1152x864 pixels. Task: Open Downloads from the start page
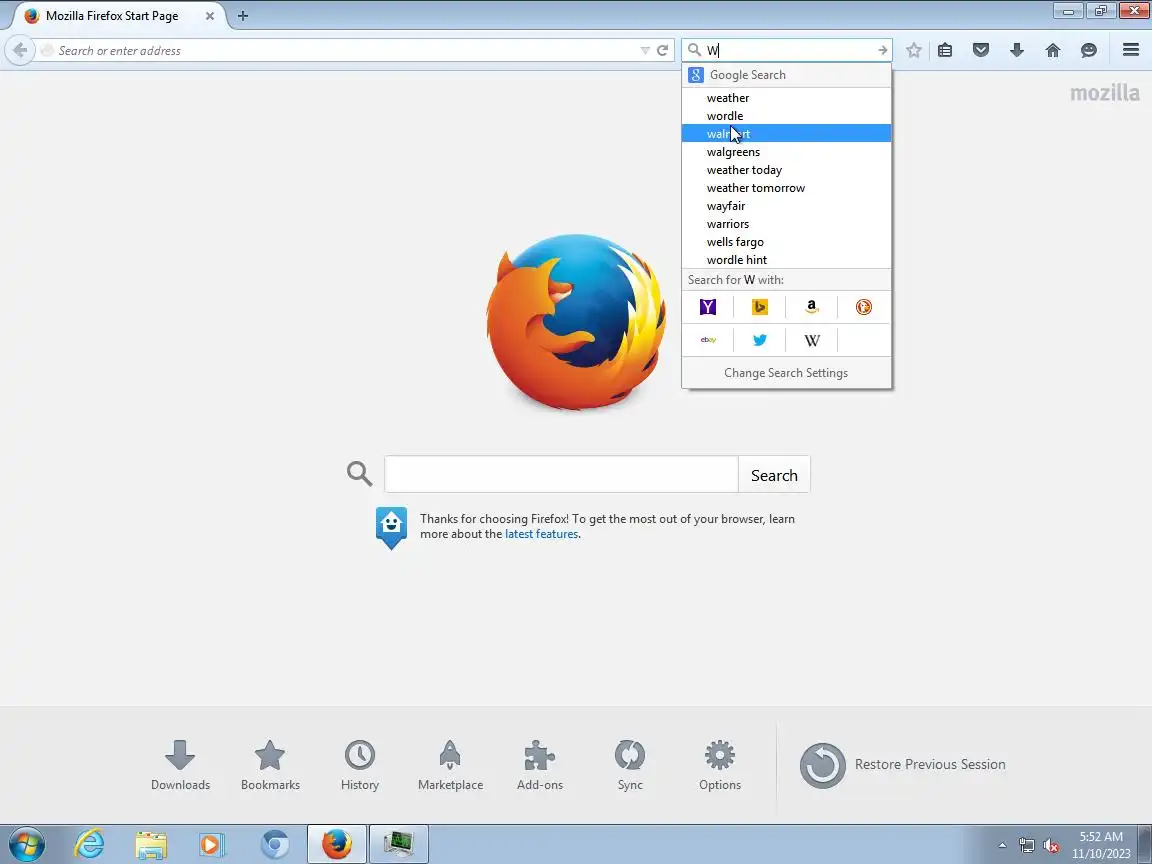coord(180,765)
